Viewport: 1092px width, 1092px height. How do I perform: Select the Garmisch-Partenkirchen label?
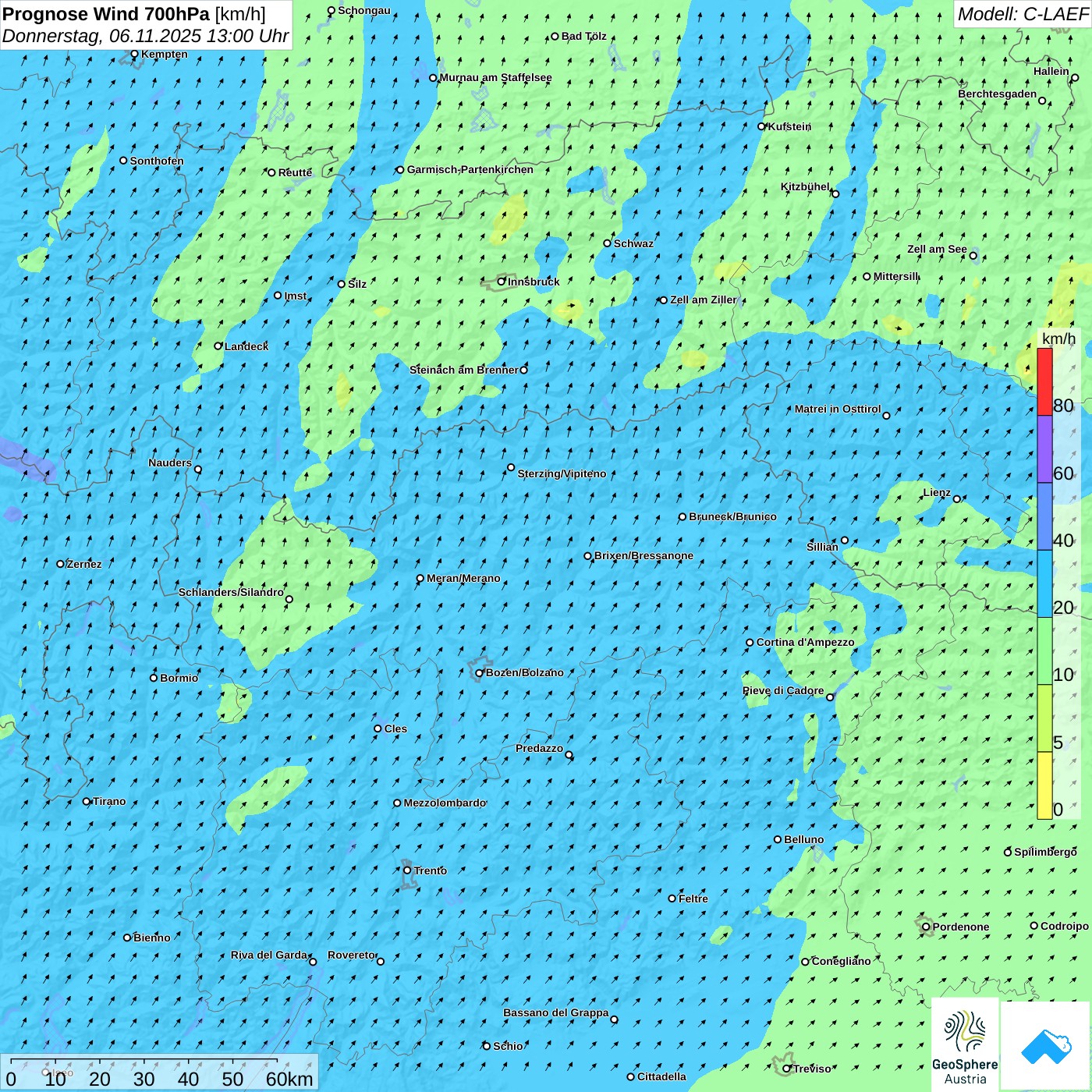point(470,169)
